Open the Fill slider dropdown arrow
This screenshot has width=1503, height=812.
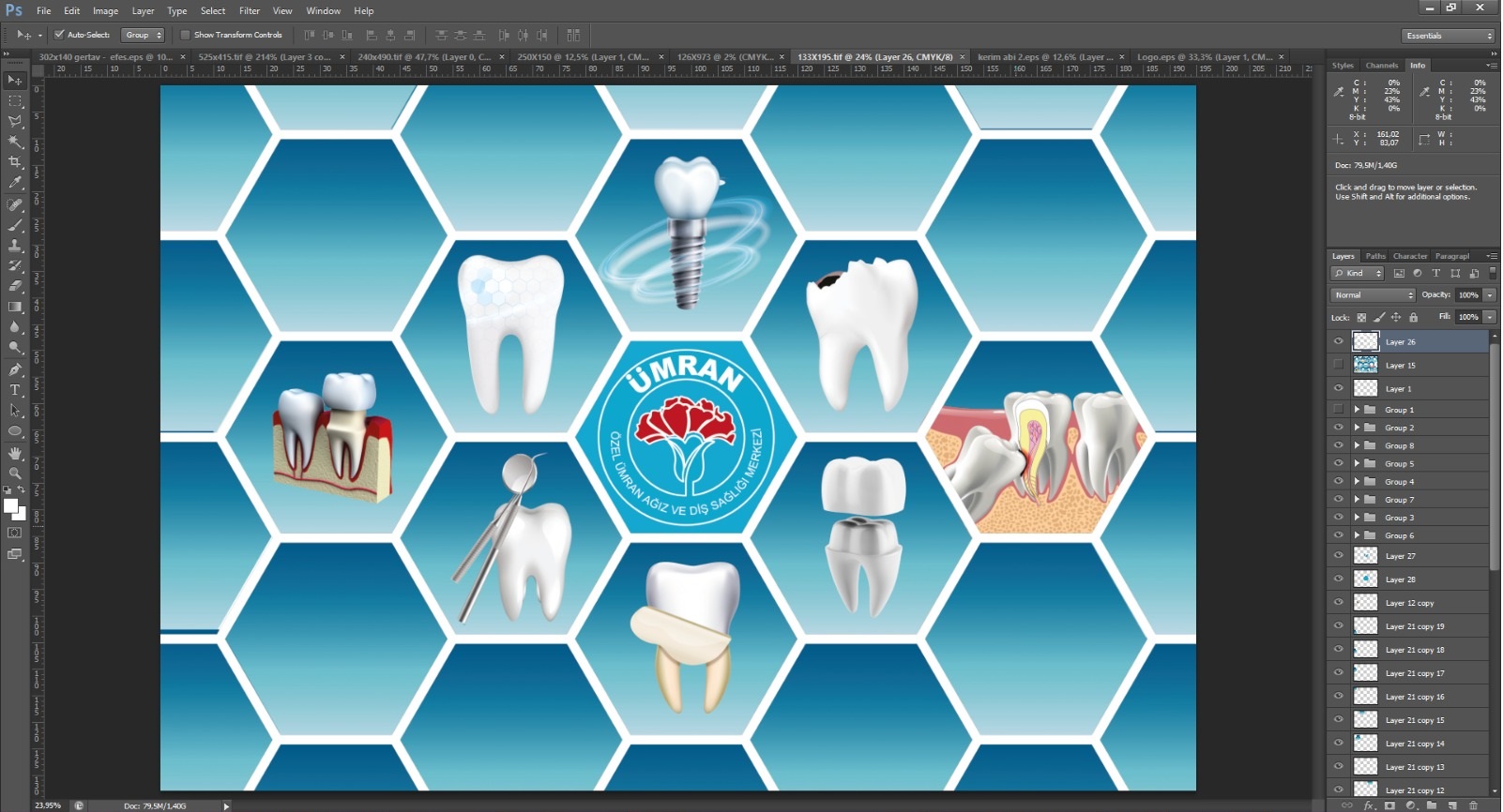1489,317
